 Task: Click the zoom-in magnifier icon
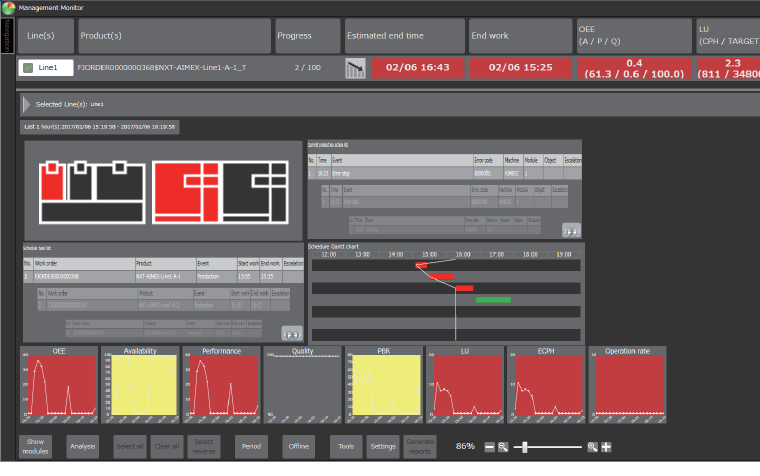(592, 447)
